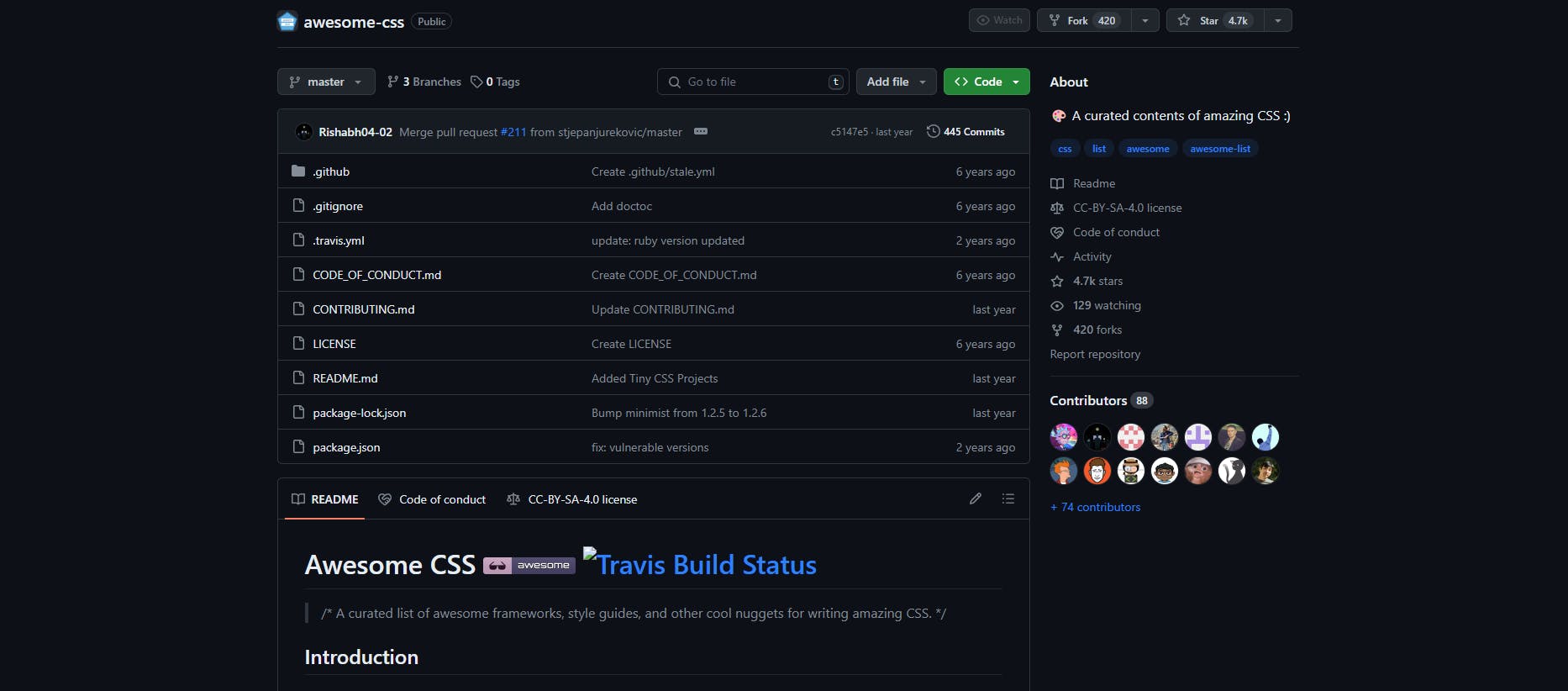Select the README tab
This screenshot has width=1568, height=691.
[324, 499]
